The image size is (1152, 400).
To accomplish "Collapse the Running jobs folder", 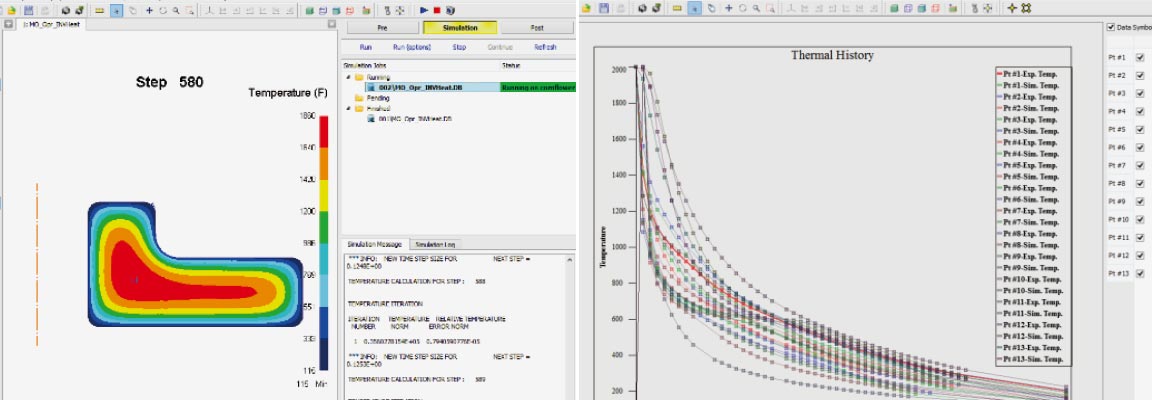I will click(x=348, y=77).
